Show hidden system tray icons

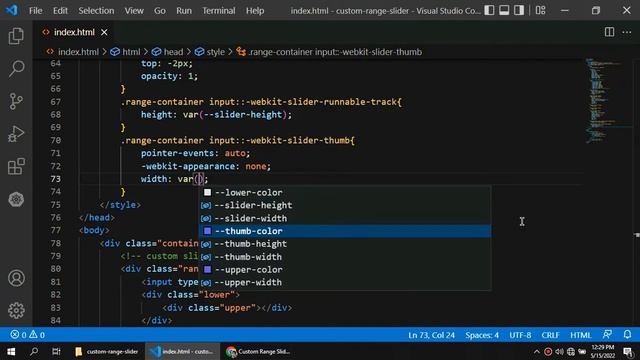click(x=536, y=351)
